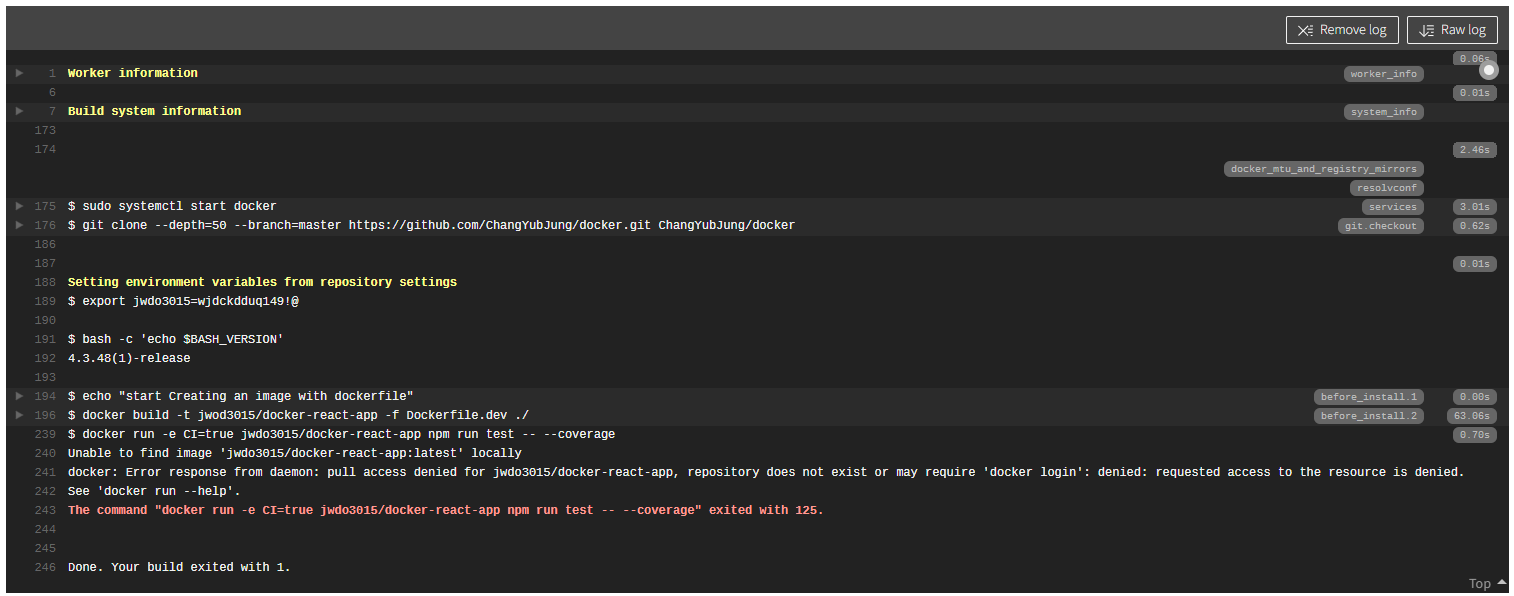Expand the echo start Creating image fold
This screenshot has width=1514, height=596.
pos(19,396)
